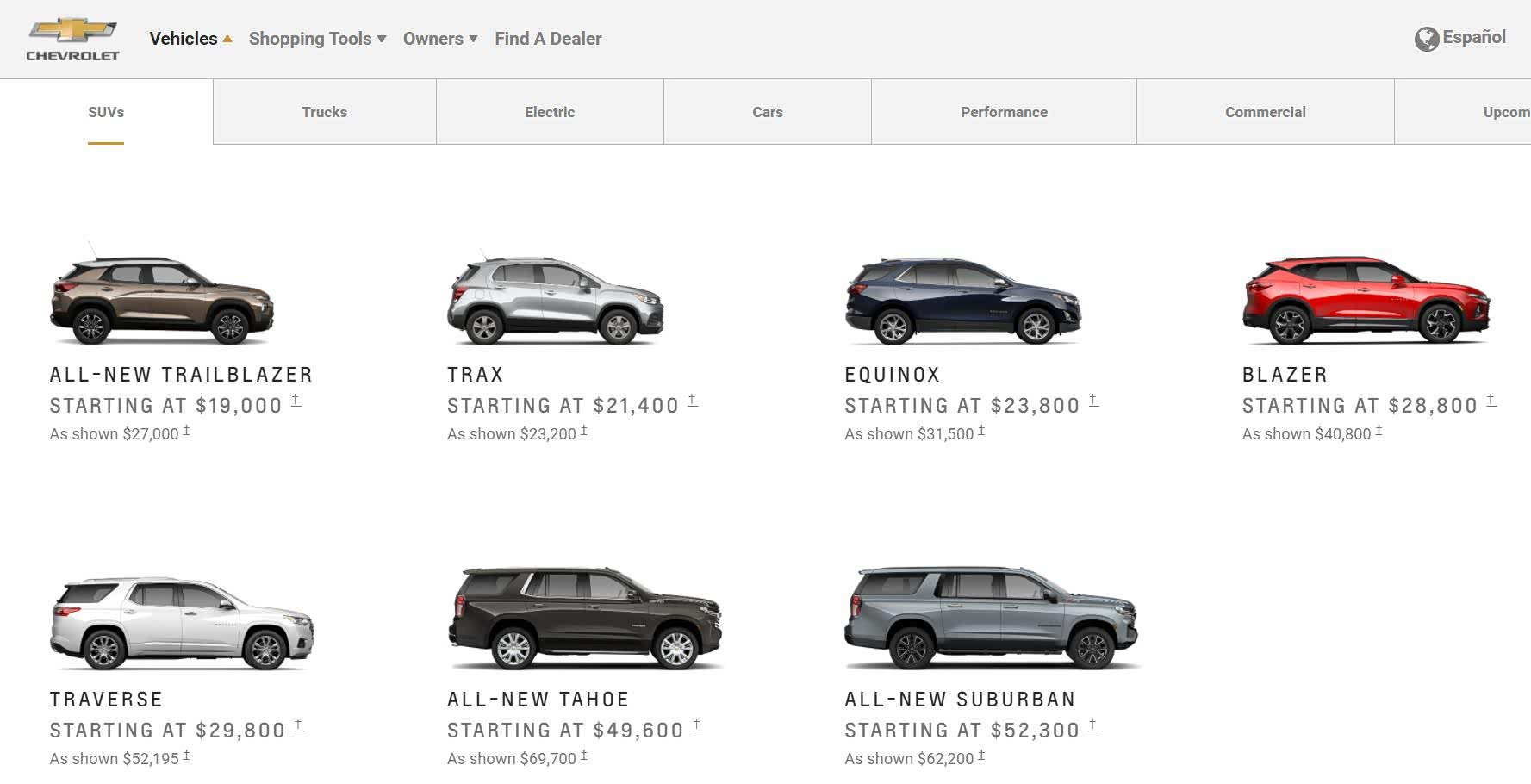Expand the Shopping Tools dropdown
The height and width of the screenshot is (784, 1531).
pyautogui.click(x=317, y=39)
